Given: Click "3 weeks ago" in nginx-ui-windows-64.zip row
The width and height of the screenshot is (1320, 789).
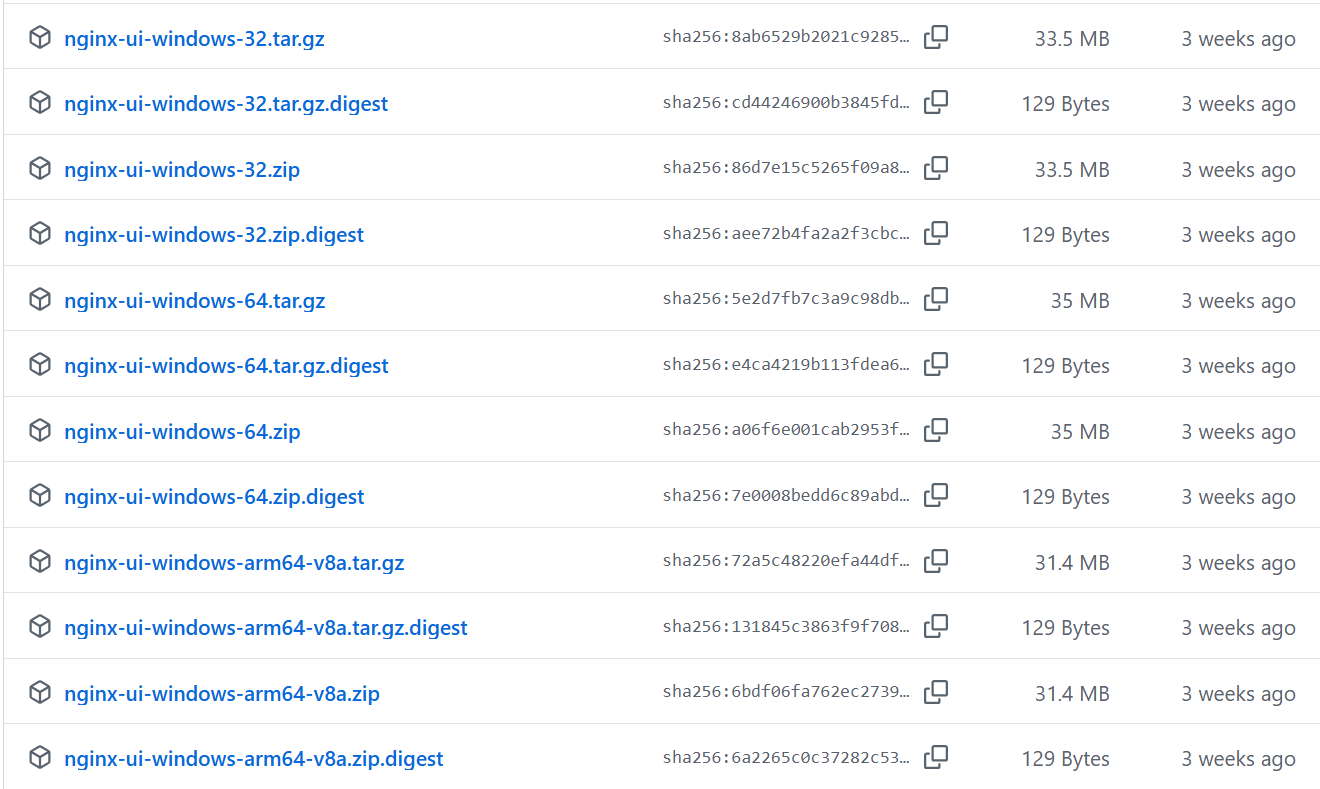Looking at the screenshot, I should (x=1238, y=432).
